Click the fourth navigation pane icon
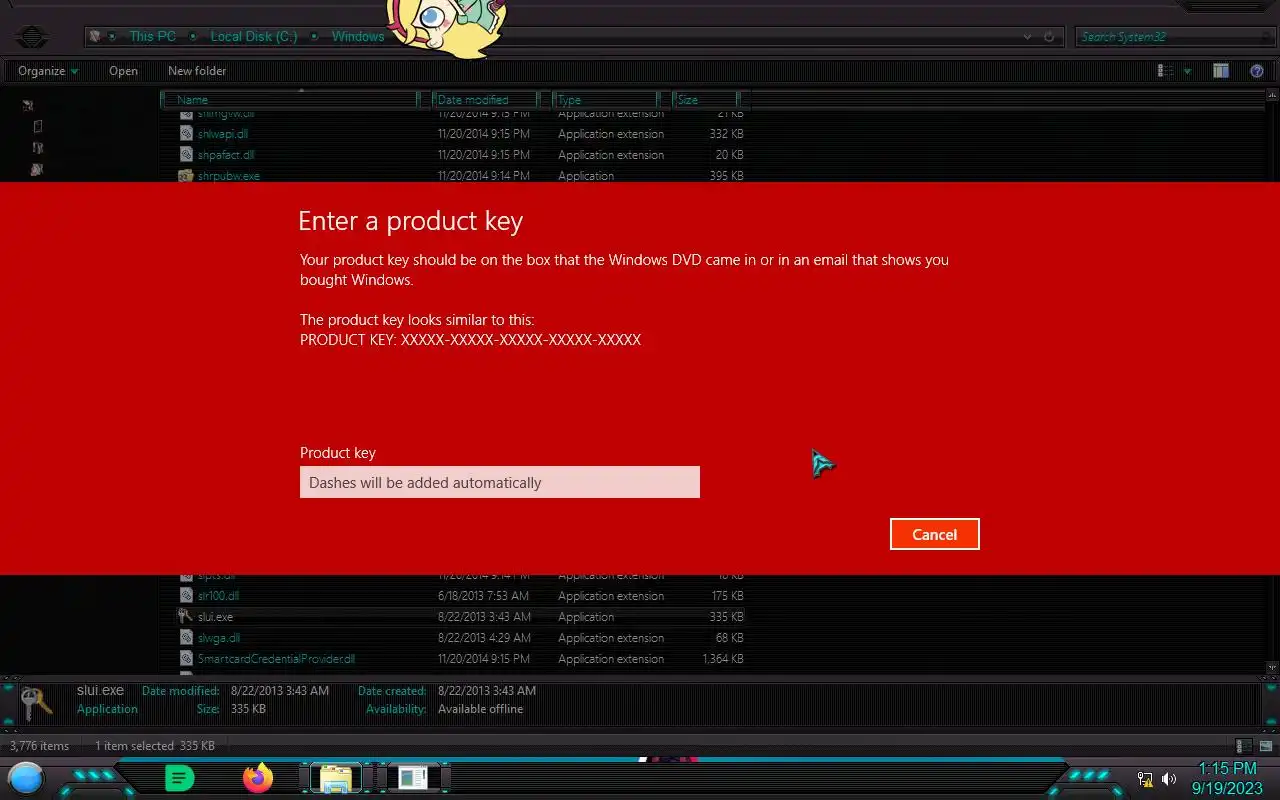The width and height of the screenshot is (1280, 800). [x=37, y=169]
